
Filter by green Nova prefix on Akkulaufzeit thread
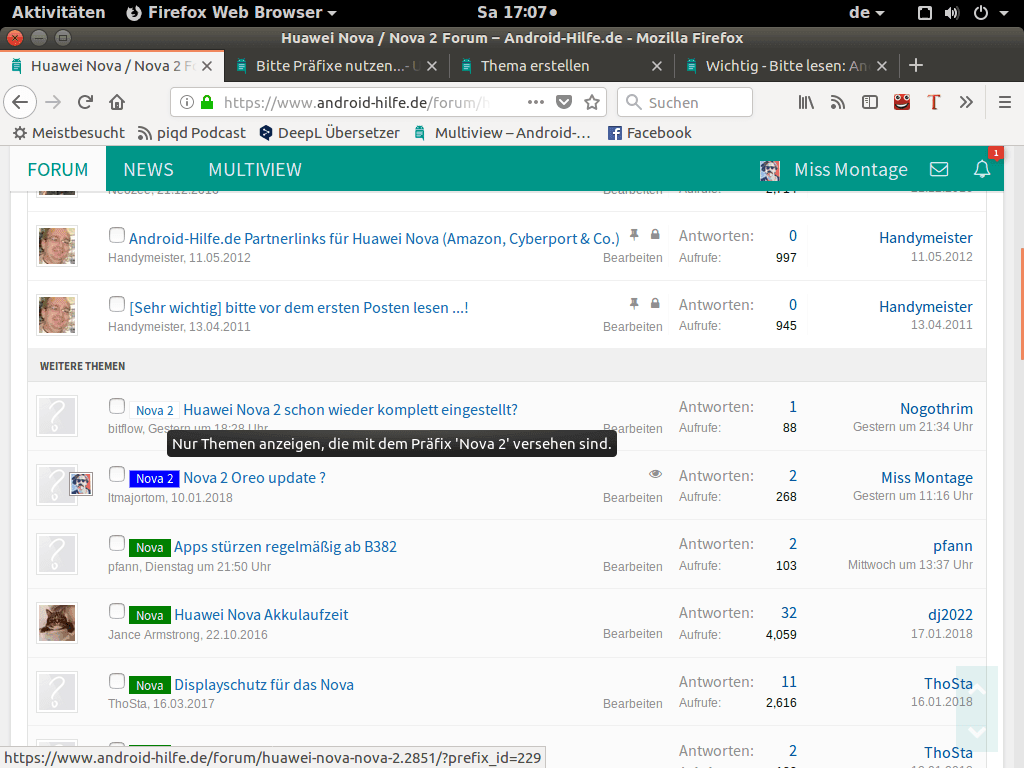[150, 615]
